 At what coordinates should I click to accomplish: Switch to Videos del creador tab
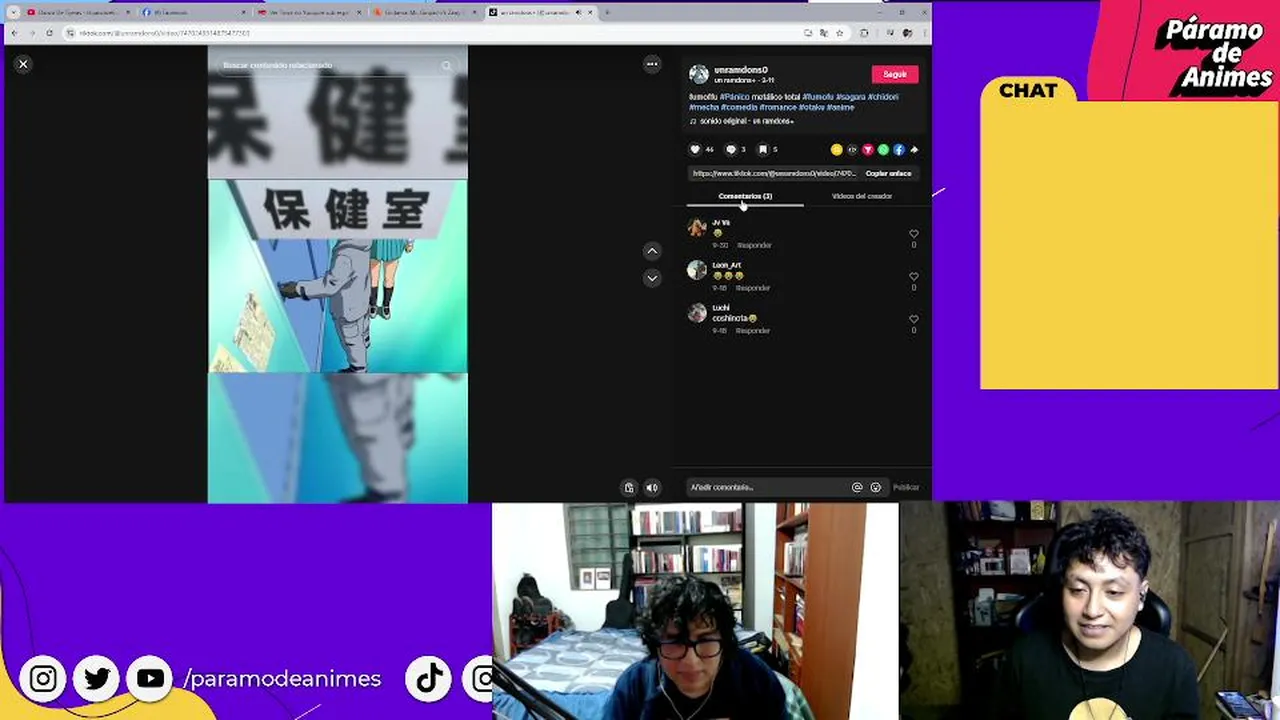point(862,196)
